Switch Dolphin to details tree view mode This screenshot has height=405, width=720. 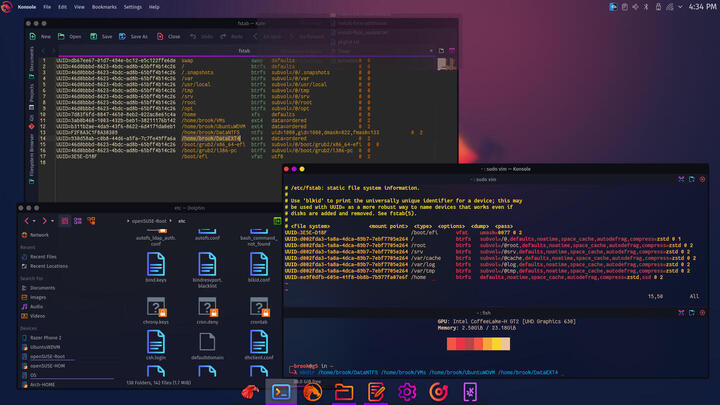[x=91, y=221]
